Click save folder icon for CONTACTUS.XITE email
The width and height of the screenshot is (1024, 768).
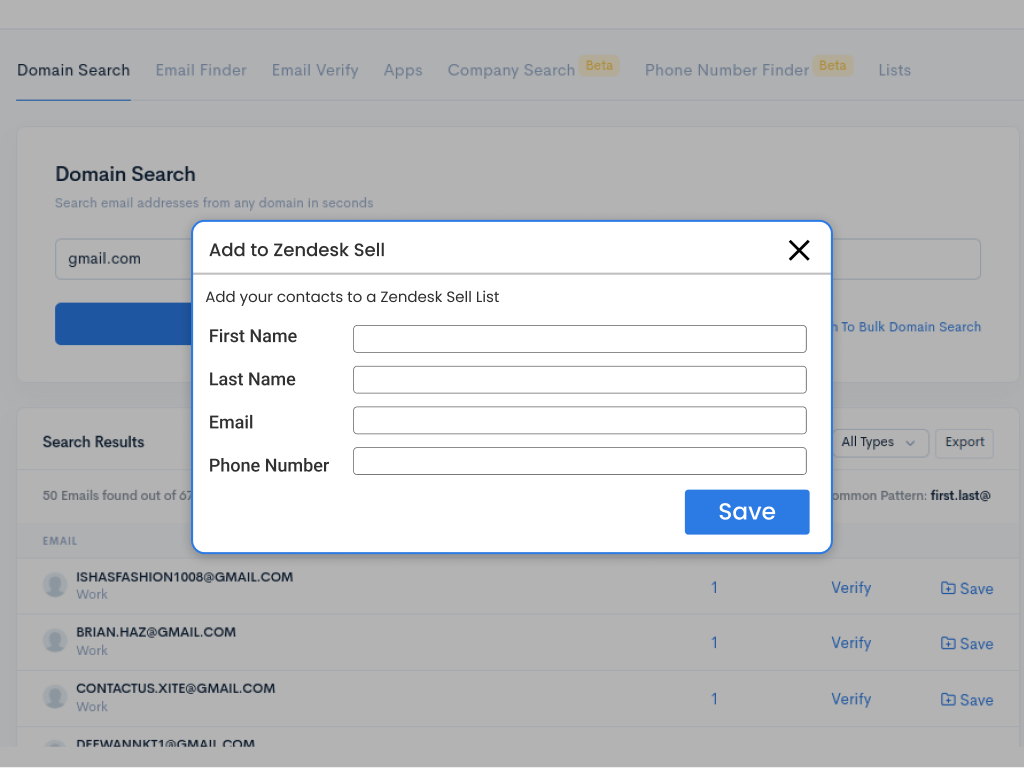[x=948, y=699]
